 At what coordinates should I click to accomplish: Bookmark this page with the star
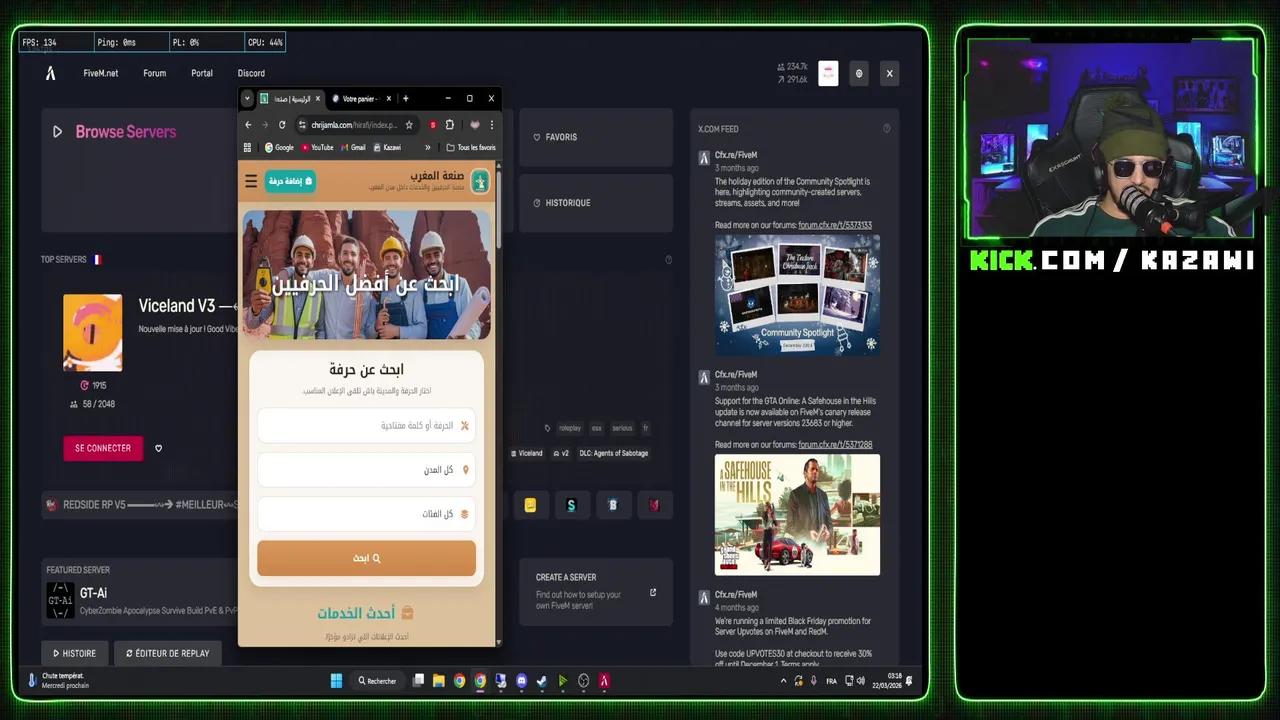click(x=409, y=125)
